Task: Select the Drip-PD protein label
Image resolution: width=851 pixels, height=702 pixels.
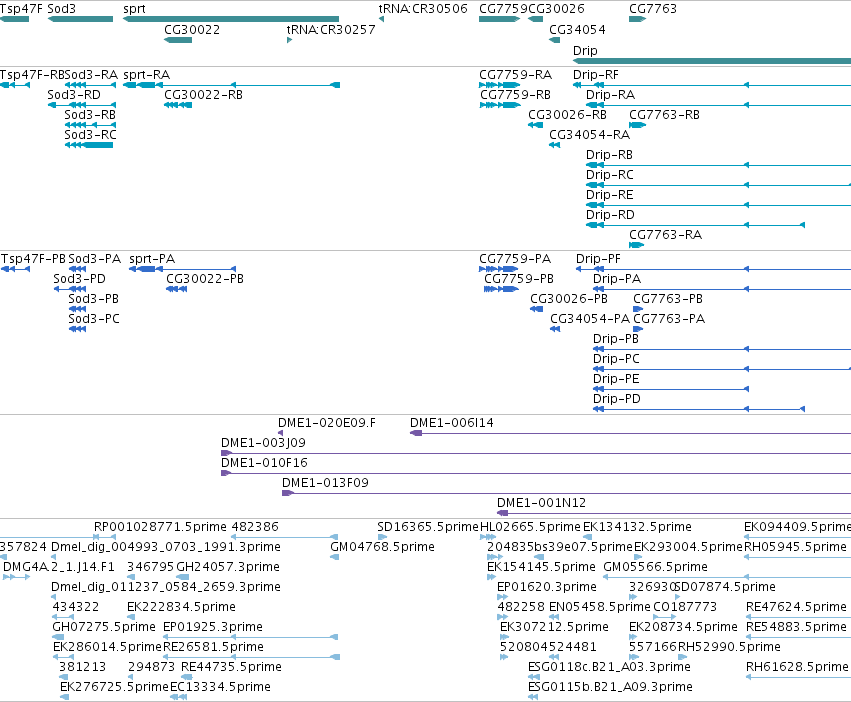Action: [x=617, y=399]
